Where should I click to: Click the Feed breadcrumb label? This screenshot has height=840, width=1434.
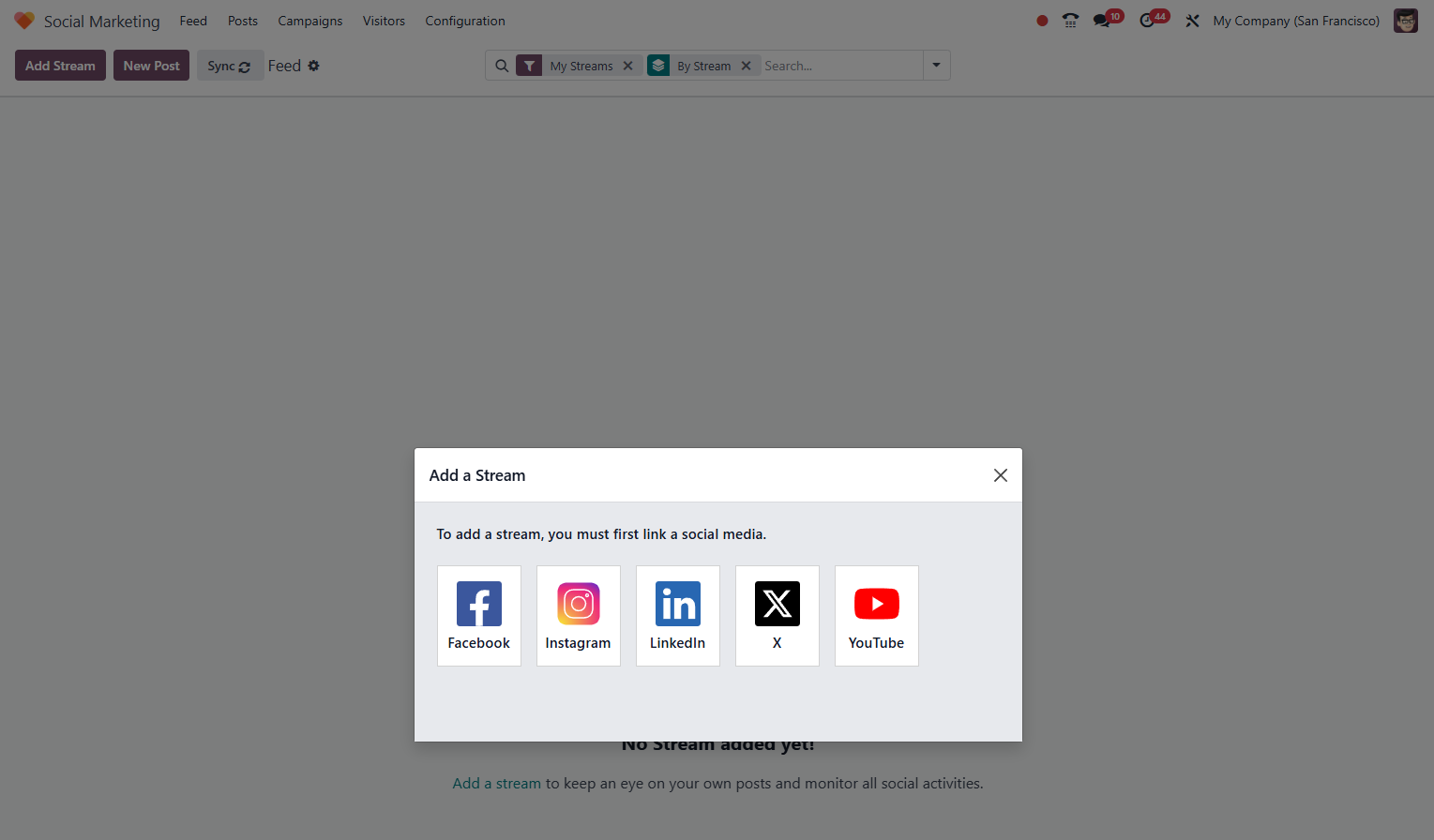(x=284, y=66)
